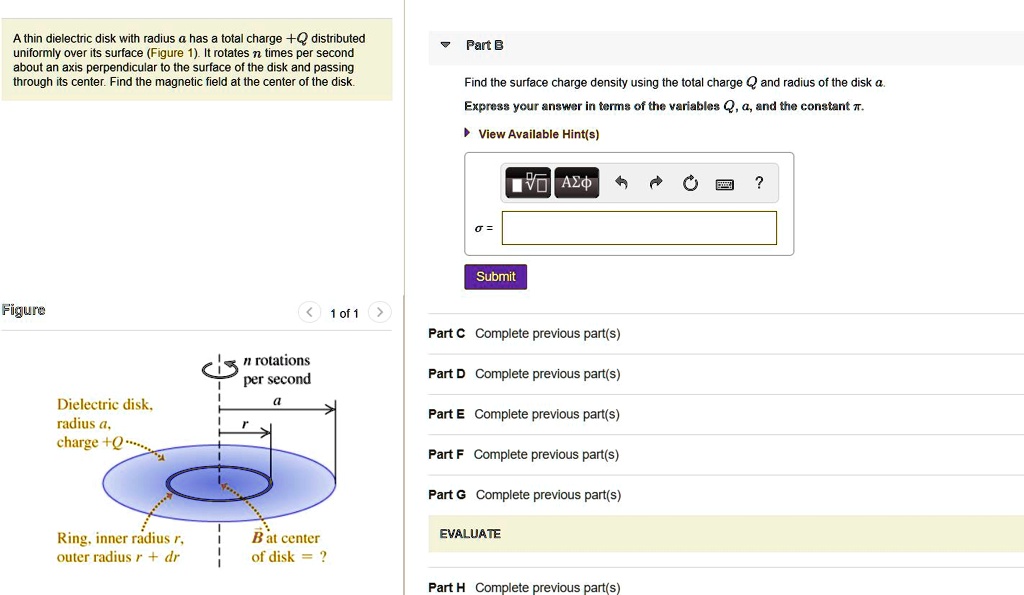1024x595 pixels.
Task: Expand View Available Hint(s)
Action: [x=537, y=133]
